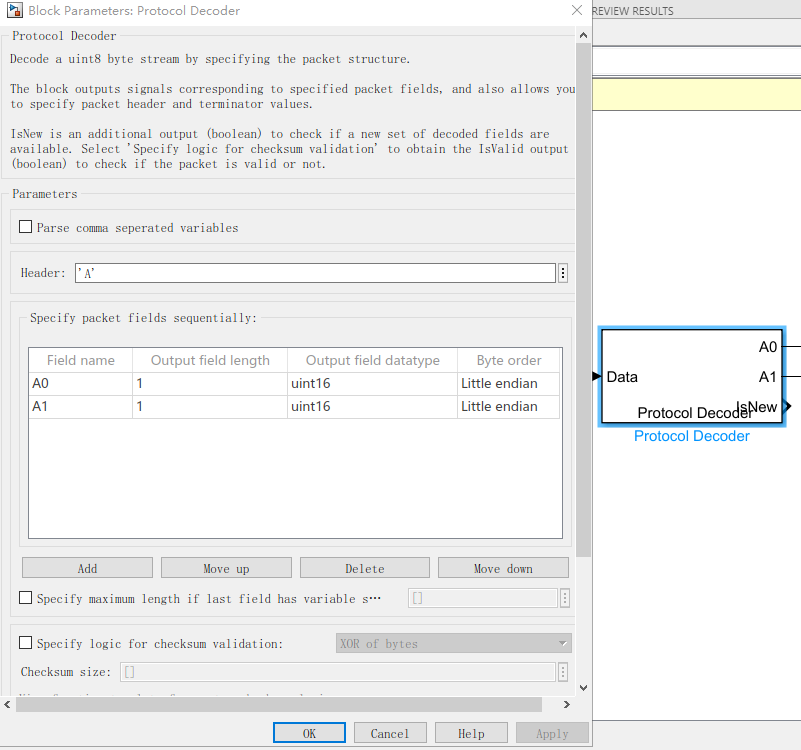Cancel the Block Parameters dialog
This screenshot has height=750, width=801.
[390, 733]
